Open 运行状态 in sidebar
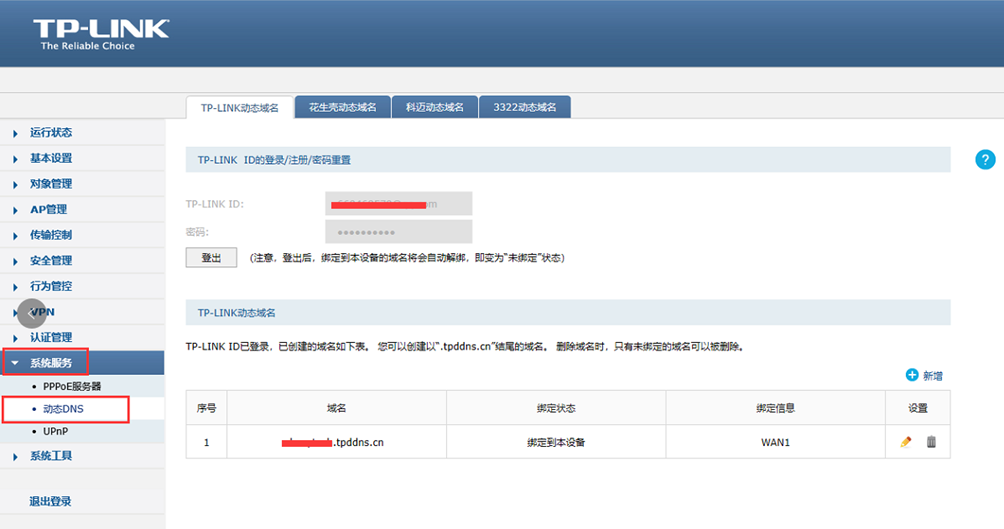The height and width of the screenshot is (529, 1004). pyautogui.click(x=51, y=133)
